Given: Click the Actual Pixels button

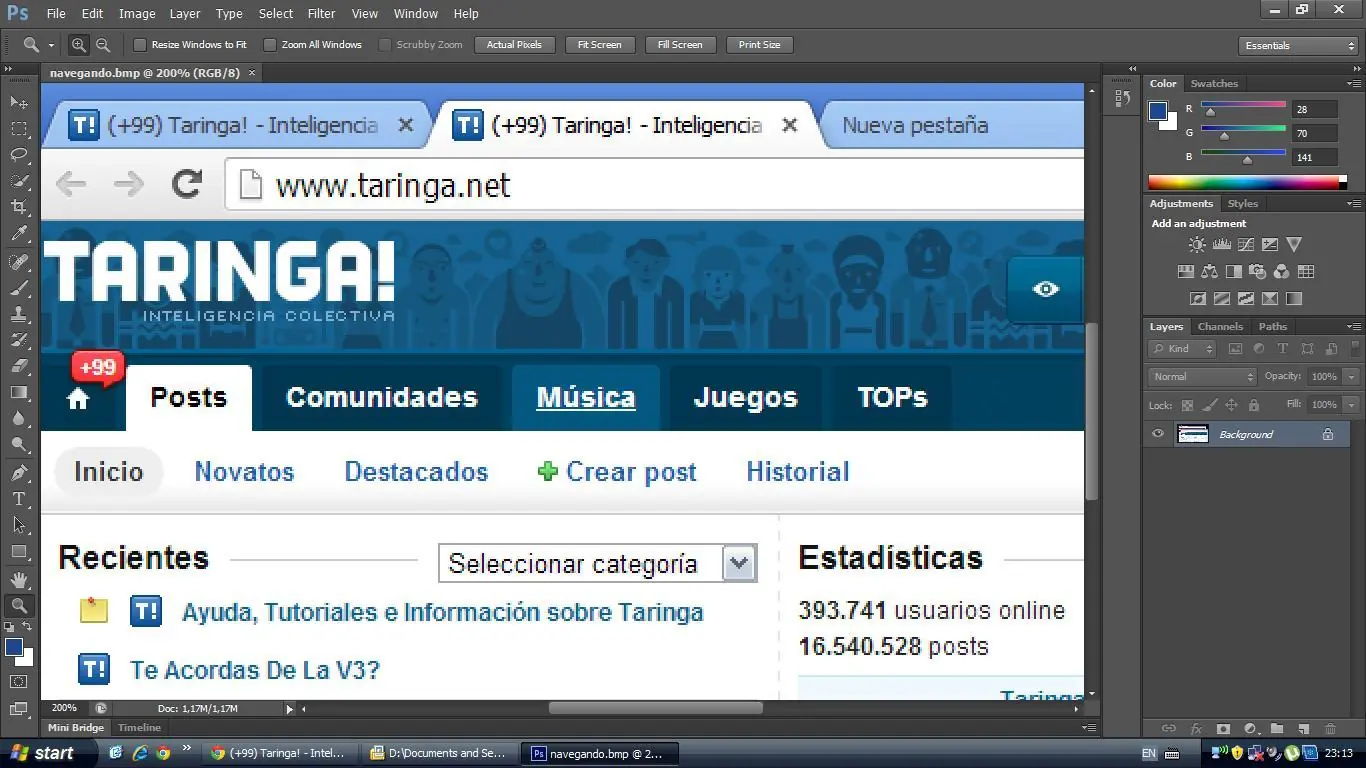Looking at the screenshot, I should pos(514,45).
